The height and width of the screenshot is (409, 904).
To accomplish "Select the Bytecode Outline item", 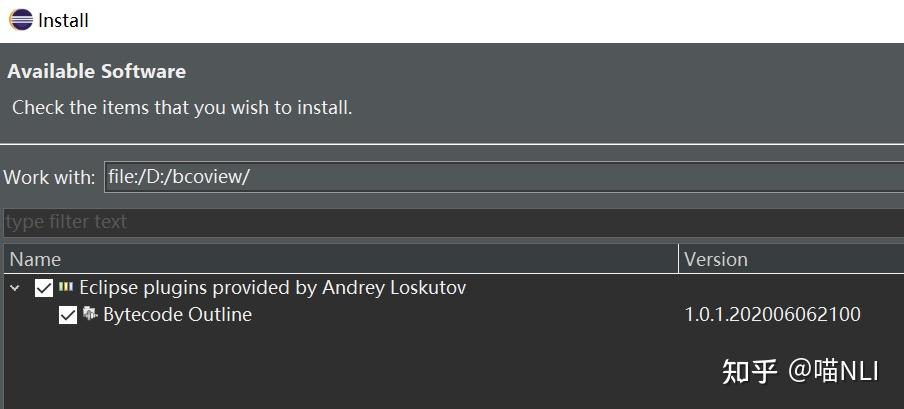I will pyautogui.click(x=177, y=315).
